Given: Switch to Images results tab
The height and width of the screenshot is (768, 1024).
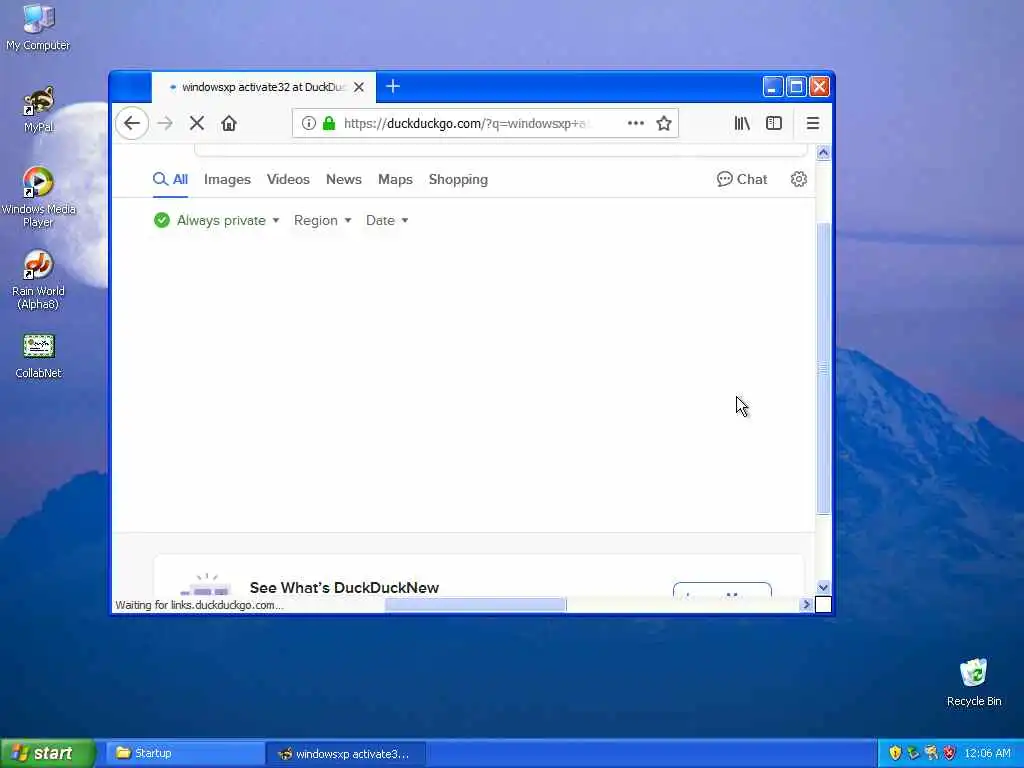Looking at the screenshot, I should [x=227, y=179].
